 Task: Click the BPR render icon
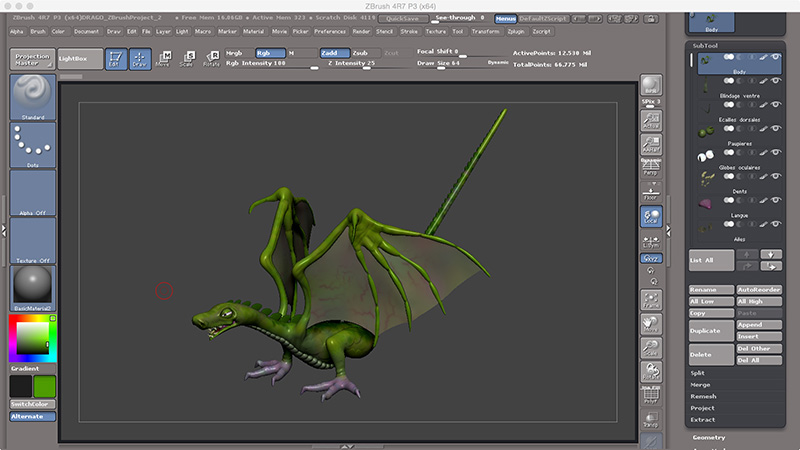[651, 87]
